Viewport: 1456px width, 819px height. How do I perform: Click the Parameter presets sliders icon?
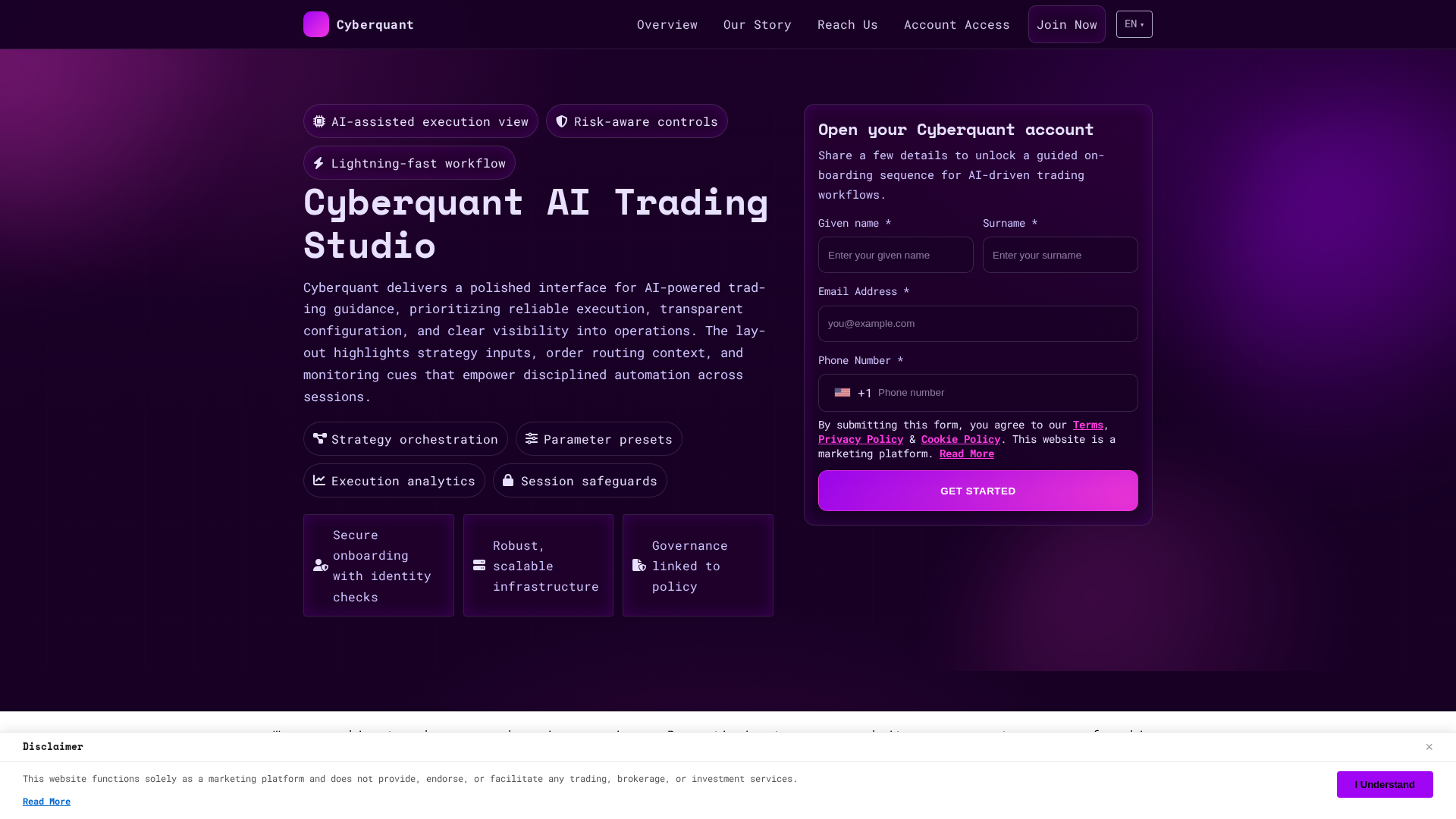(x=532, y=438)
